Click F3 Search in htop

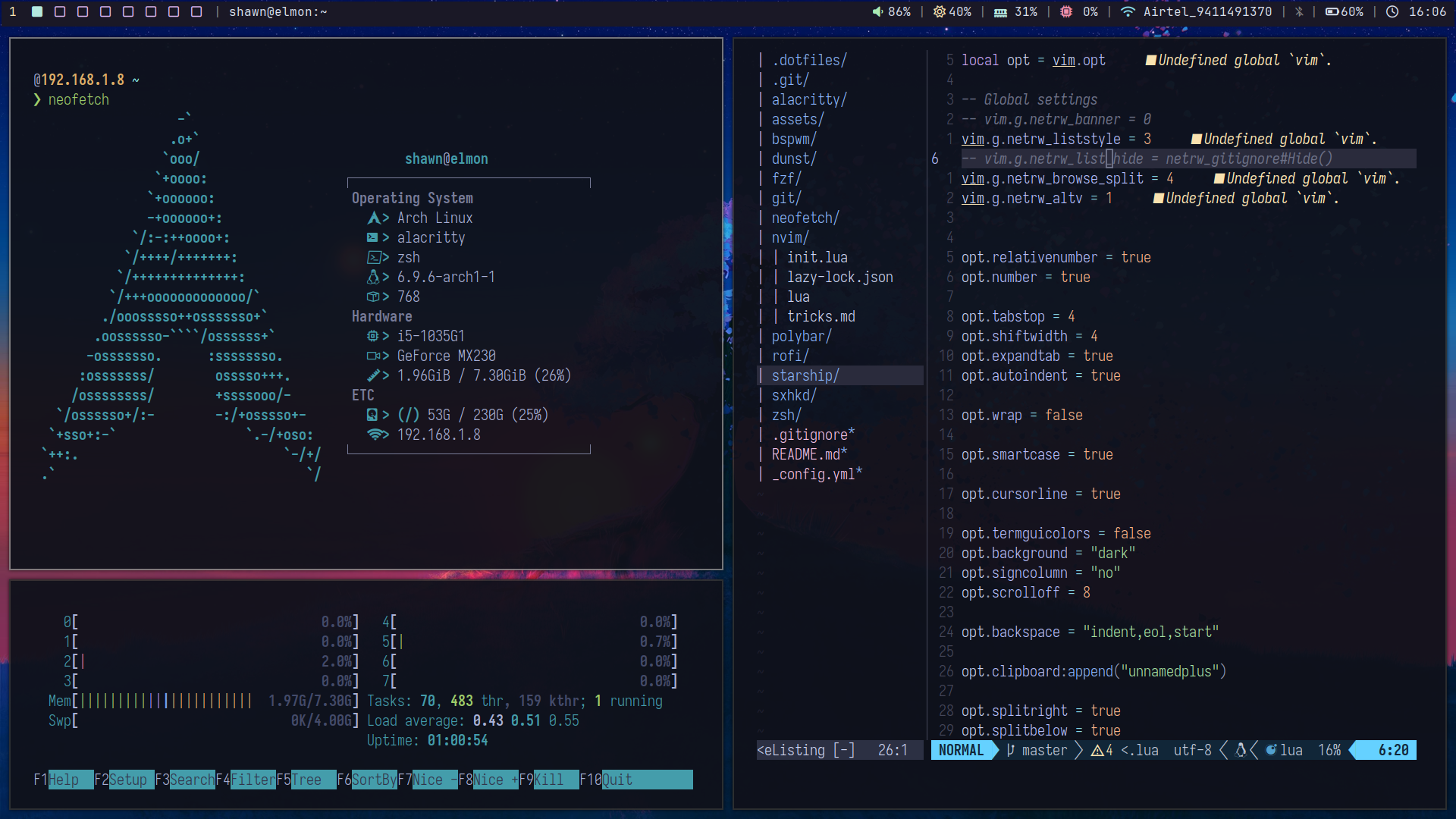pos(185,780)
